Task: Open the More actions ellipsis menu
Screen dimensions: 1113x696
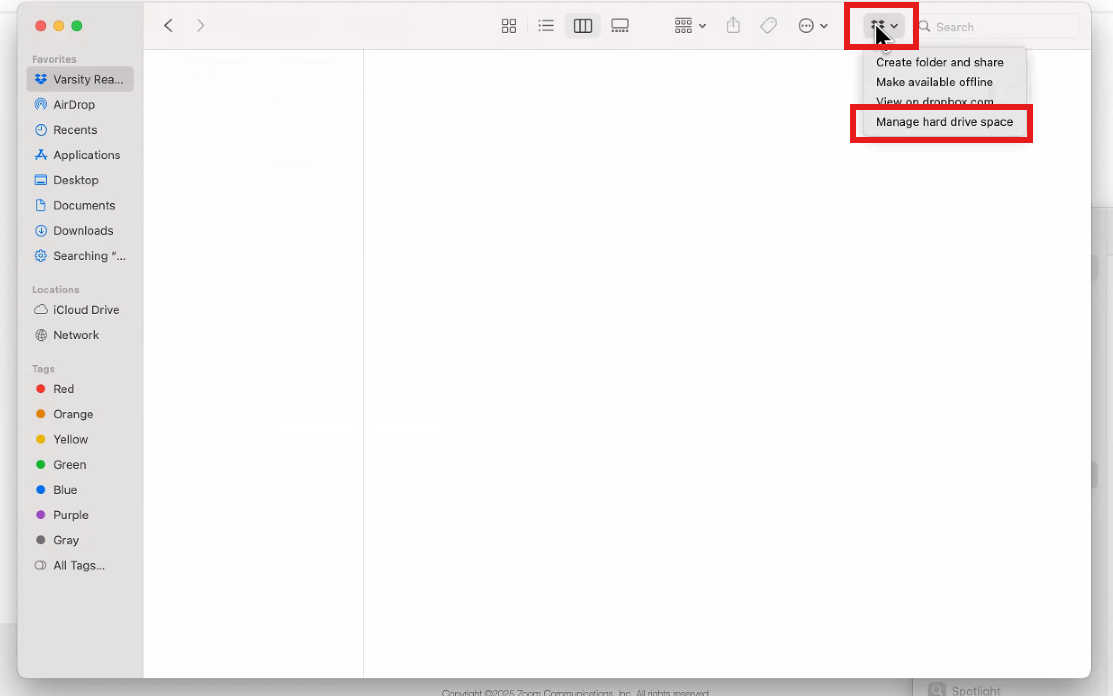Action: pyautogui.click(x=812, y=26)
